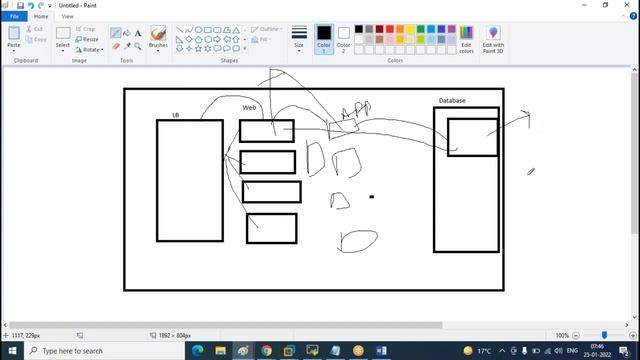The height and width of the screenshot is (360, 640).
Task: Open the Rotate dropdown
Action: (x=89, y=49)
